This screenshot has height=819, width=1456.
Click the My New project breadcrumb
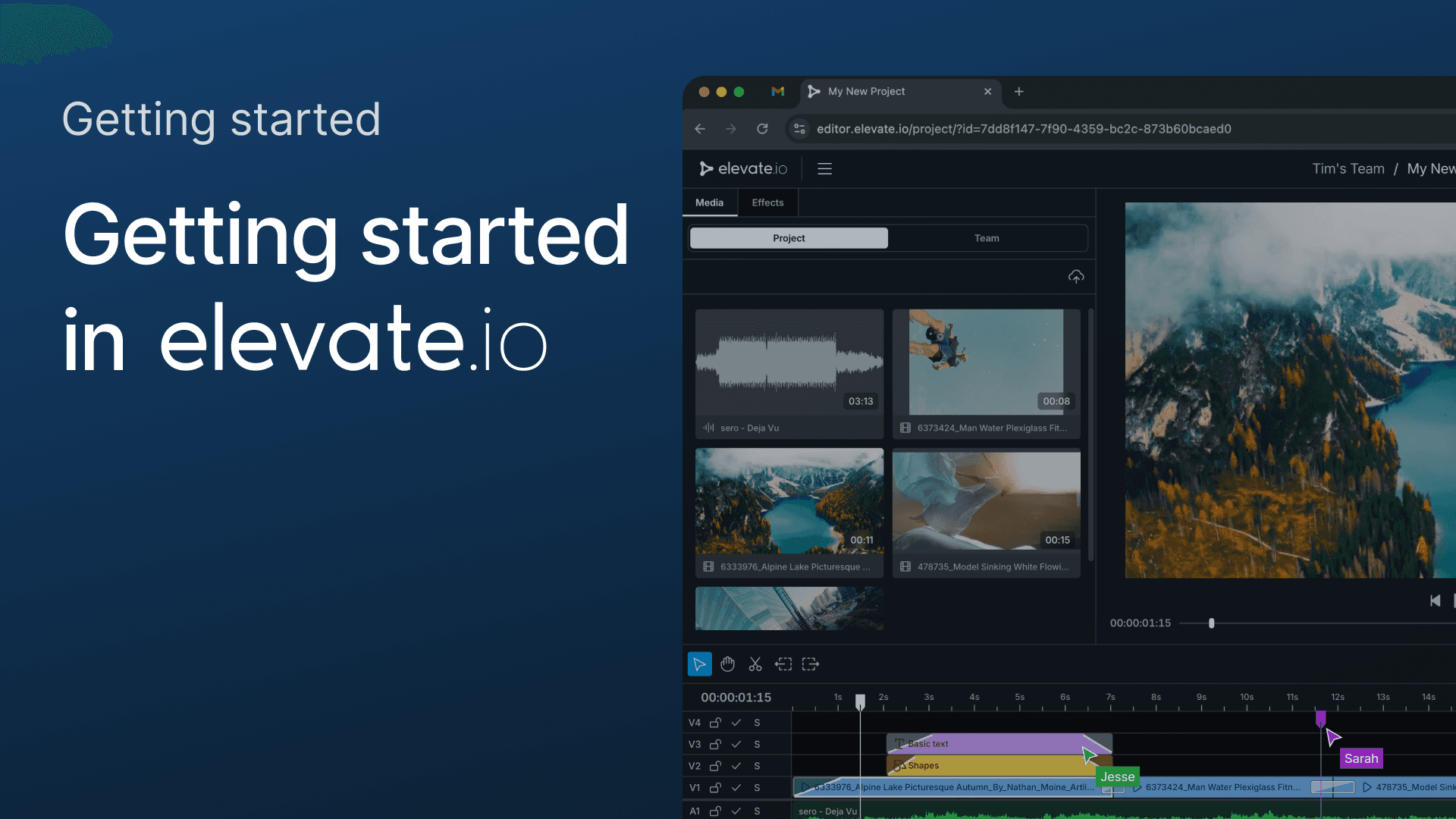pyautogui.click(x=1432, y=169)
